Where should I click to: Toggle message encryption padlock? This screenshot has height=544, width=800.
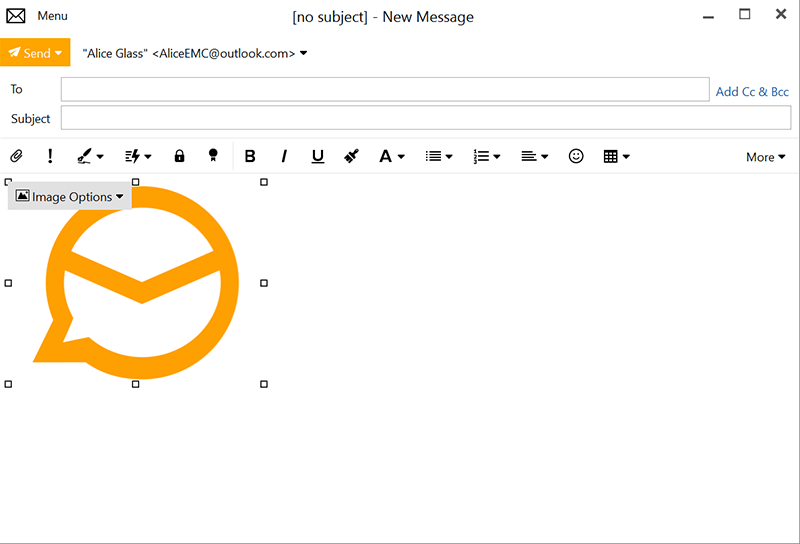[179, 156]
